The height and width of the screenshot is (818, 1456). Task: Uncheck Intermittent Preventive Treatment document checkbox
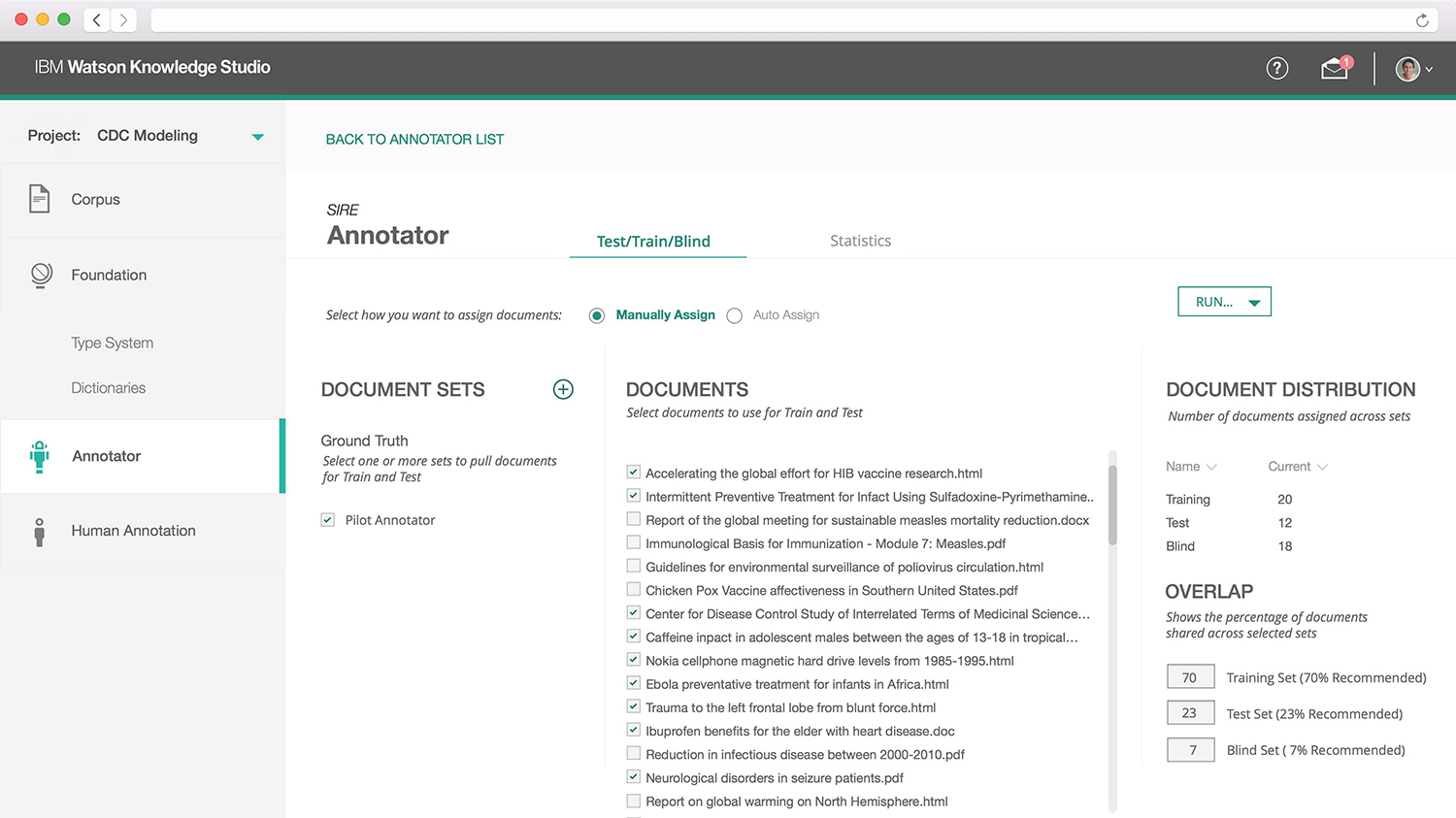(634, 496)
